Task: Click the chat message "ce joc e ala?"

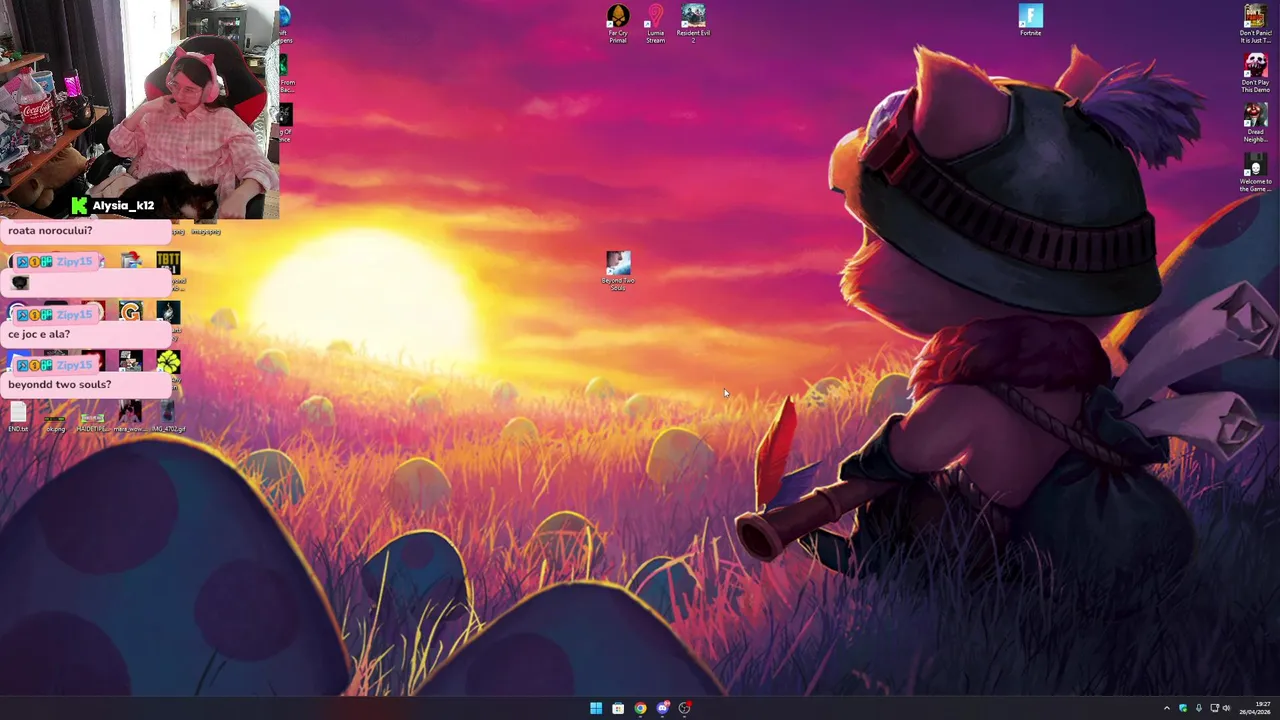Action: [39, 334]
